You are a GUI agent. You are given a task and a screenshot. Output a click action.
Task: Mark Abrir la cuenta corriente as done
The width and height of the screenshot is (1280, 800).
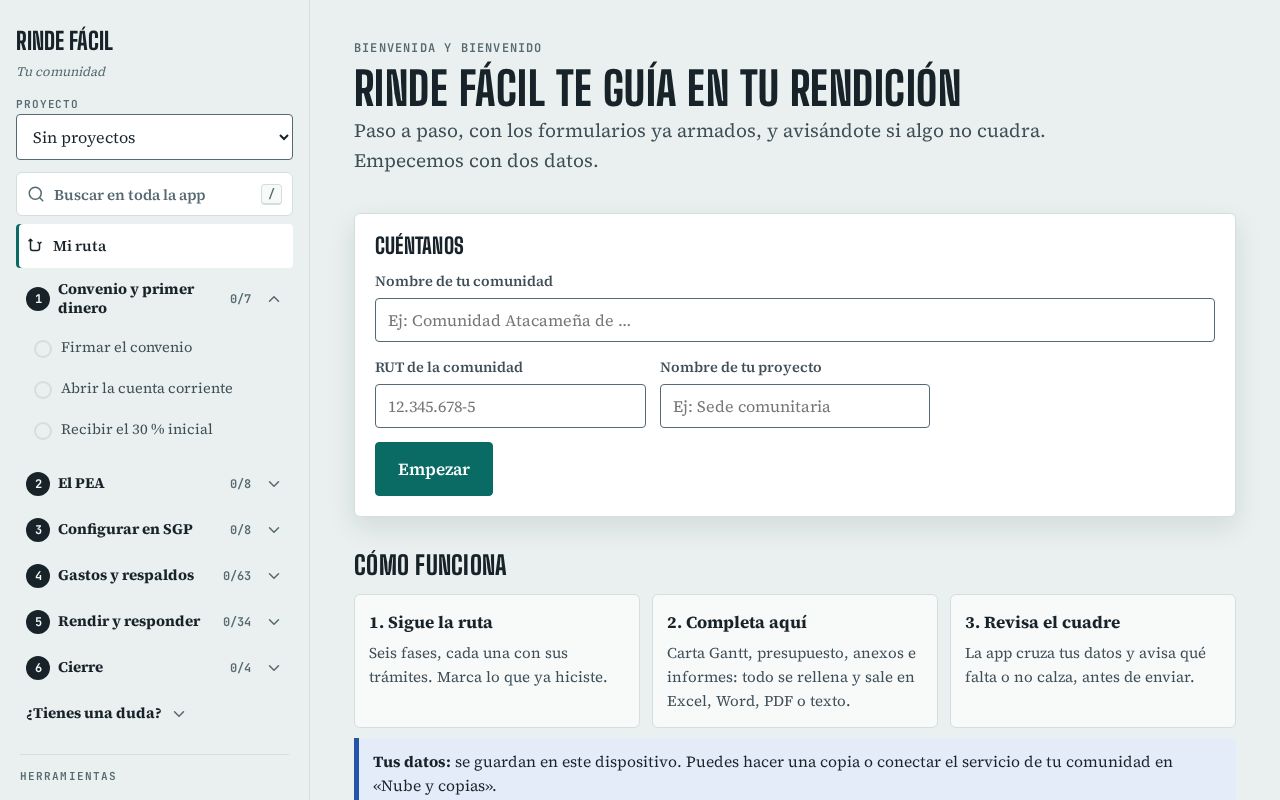coord(43,390)
